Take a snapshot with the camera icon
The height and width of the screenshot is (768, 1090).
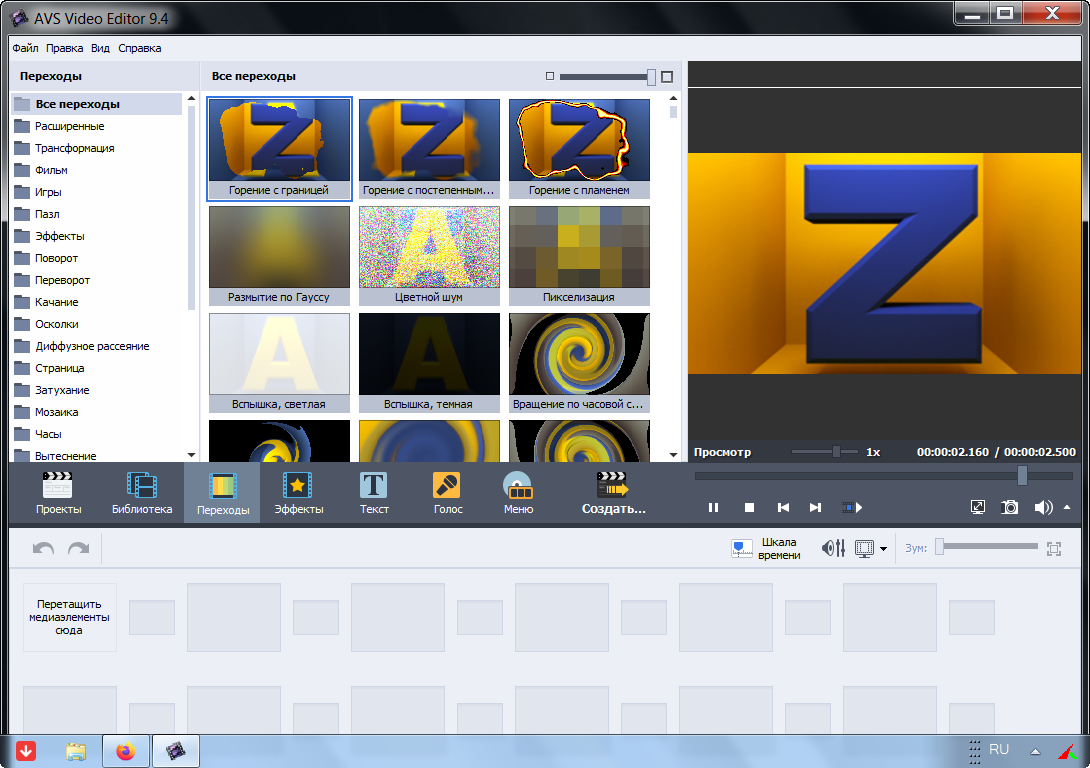pos(1011,507)
